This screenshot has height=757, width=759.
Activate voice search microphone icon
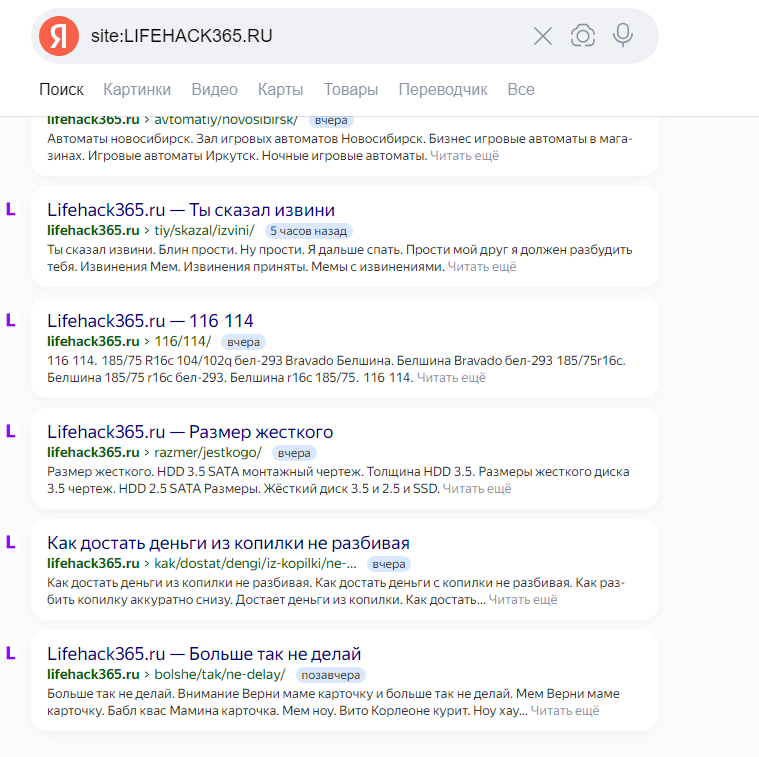tap(622, 35)
